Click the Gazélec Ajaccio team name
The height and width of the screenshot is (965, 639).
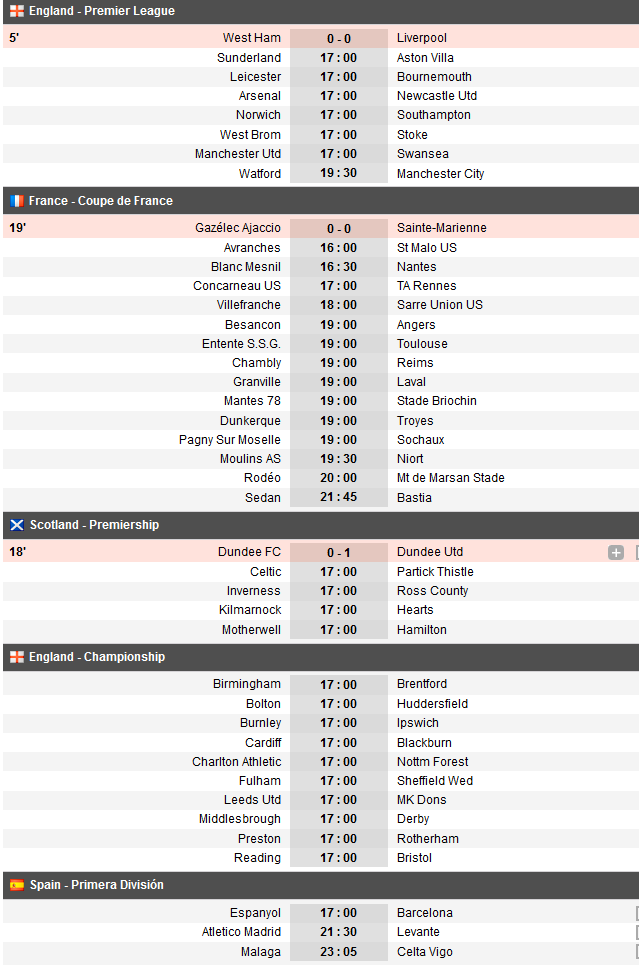click(238, 228)
